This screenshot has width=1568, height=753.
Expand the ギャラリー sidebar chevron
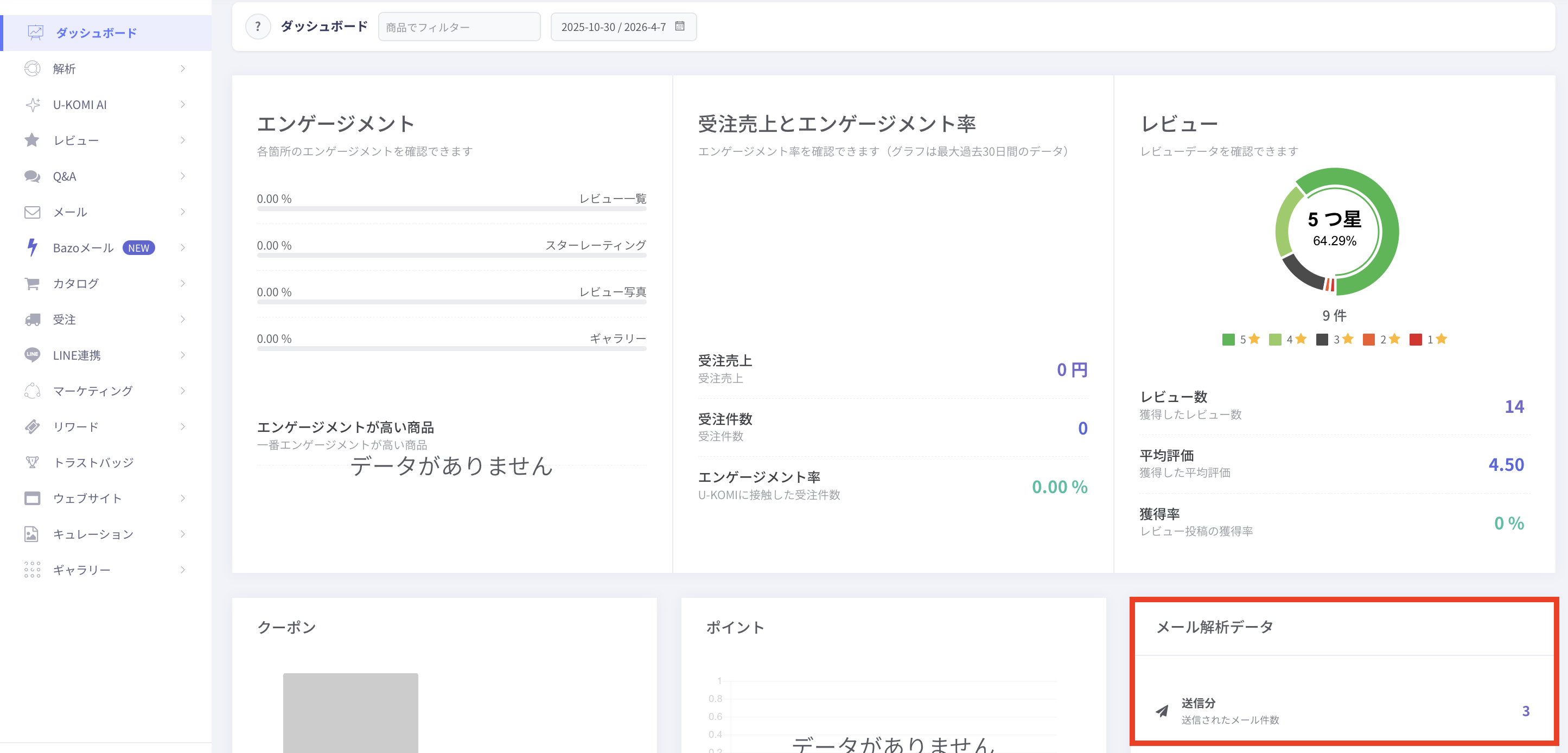click(183, 569)
